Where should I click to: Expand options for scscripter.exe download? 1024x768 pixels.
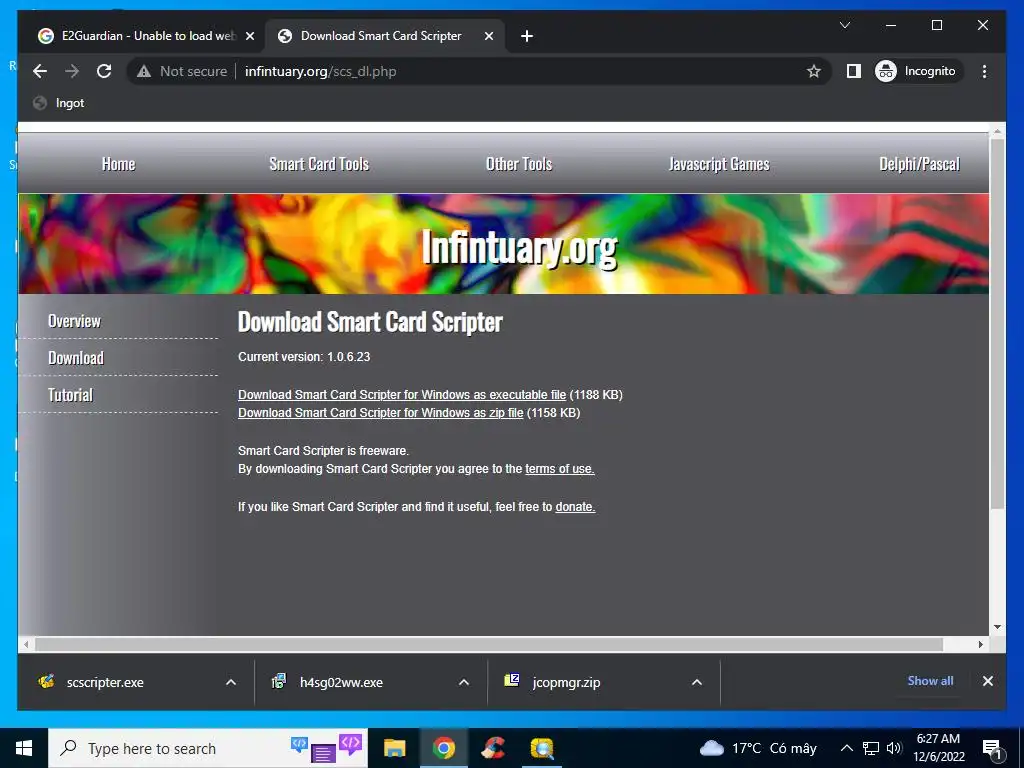click(x=231, y=682)
